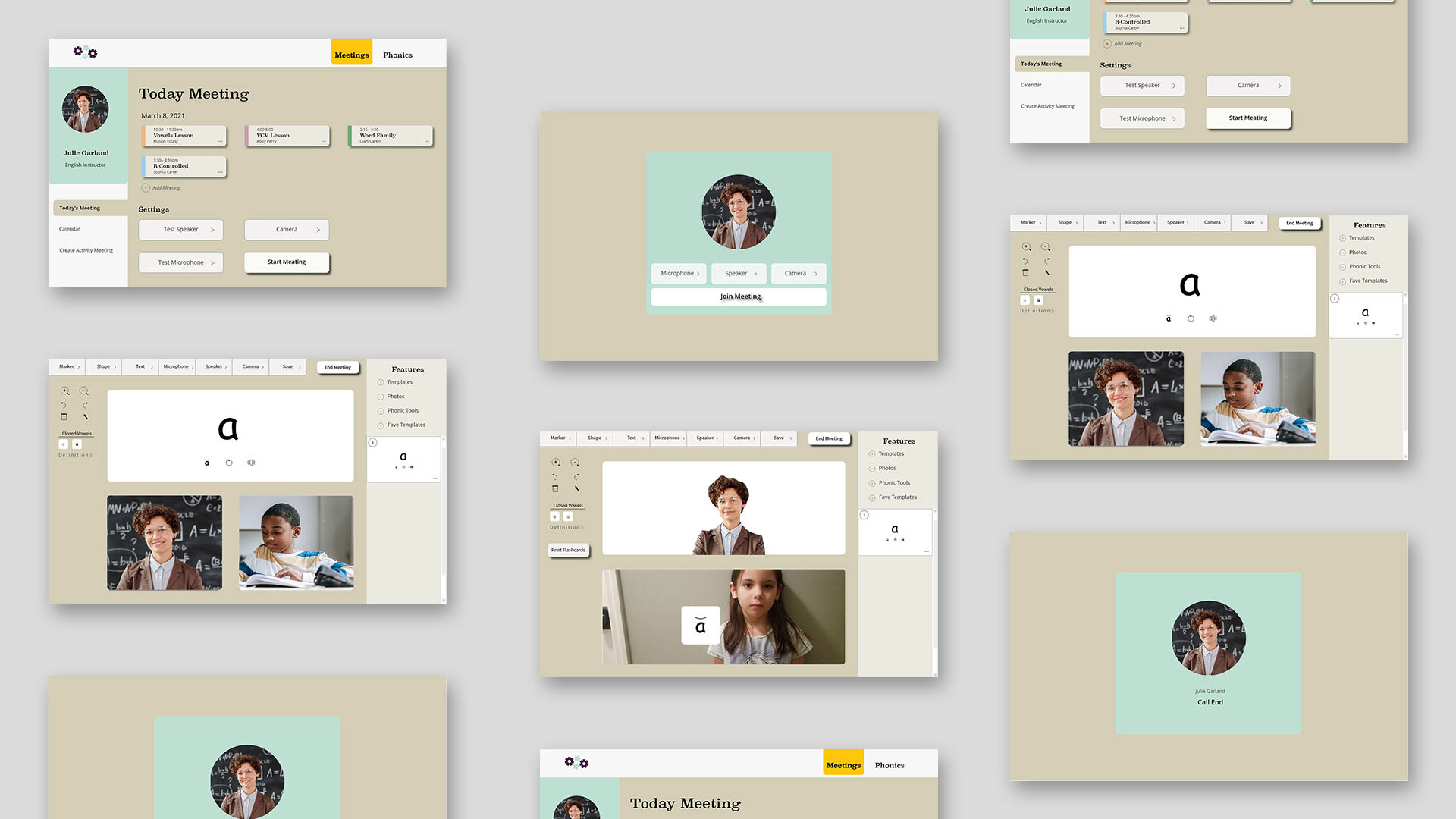Select Today's Meeting in March 8 dashboard sidebar
This screenshot has height=819, width=1456.
pos(89,208)
